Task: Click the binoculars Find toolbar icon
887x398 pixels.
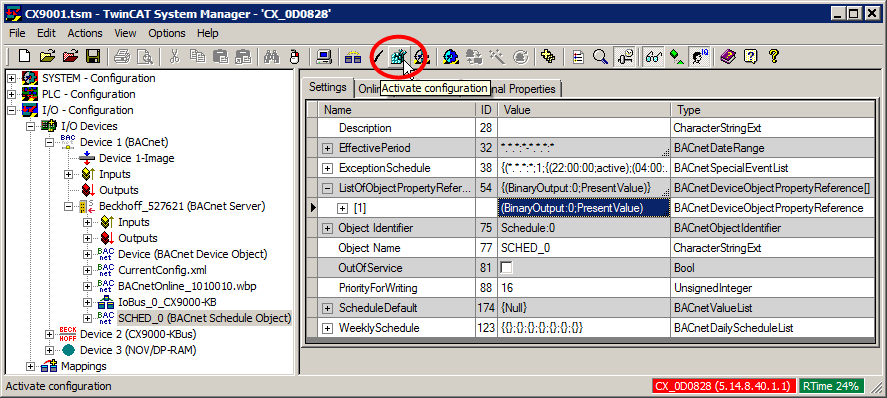Action: tap(271, 56)
